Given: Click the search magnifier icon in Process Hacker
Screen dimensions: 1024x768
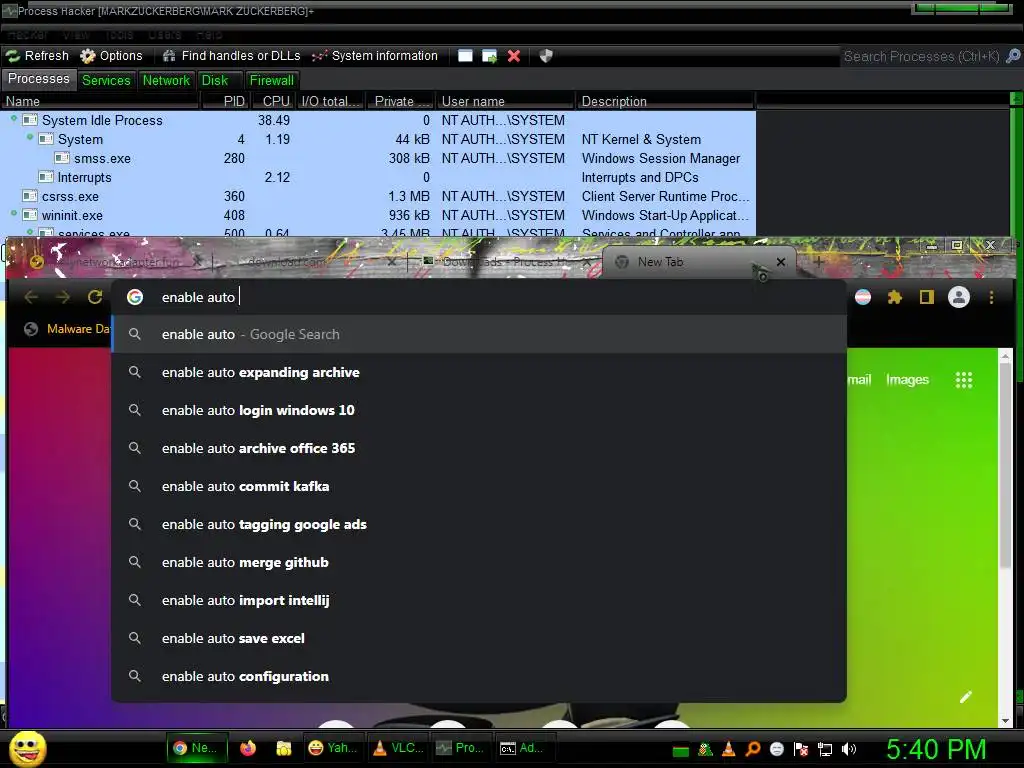Looking at the screenshot, I should click(1013, 56).
